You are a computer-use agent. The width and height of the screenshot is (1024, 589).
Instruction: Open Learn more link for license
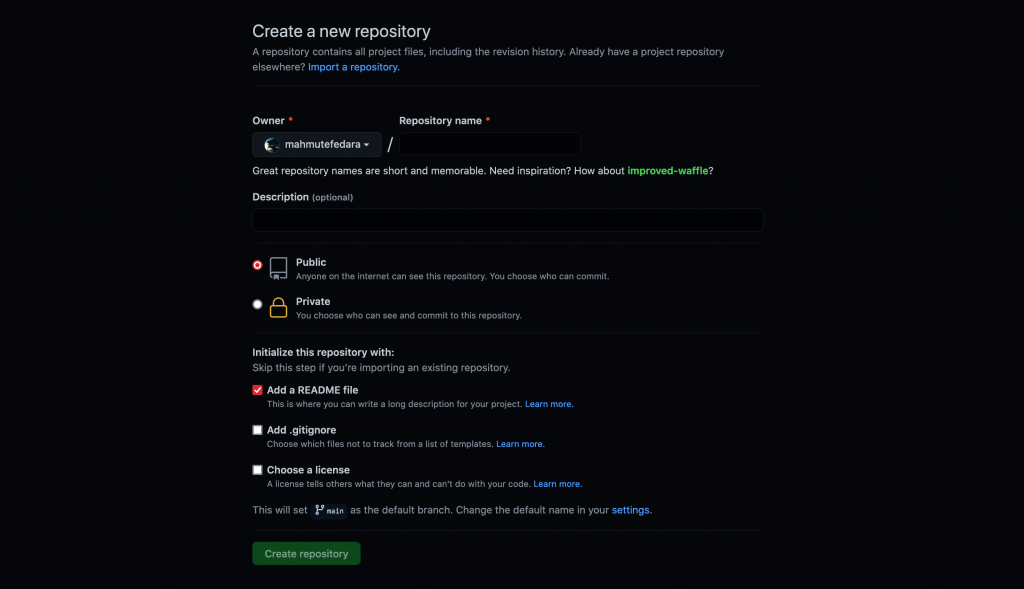pyautogui.click(x=557, y=484)
